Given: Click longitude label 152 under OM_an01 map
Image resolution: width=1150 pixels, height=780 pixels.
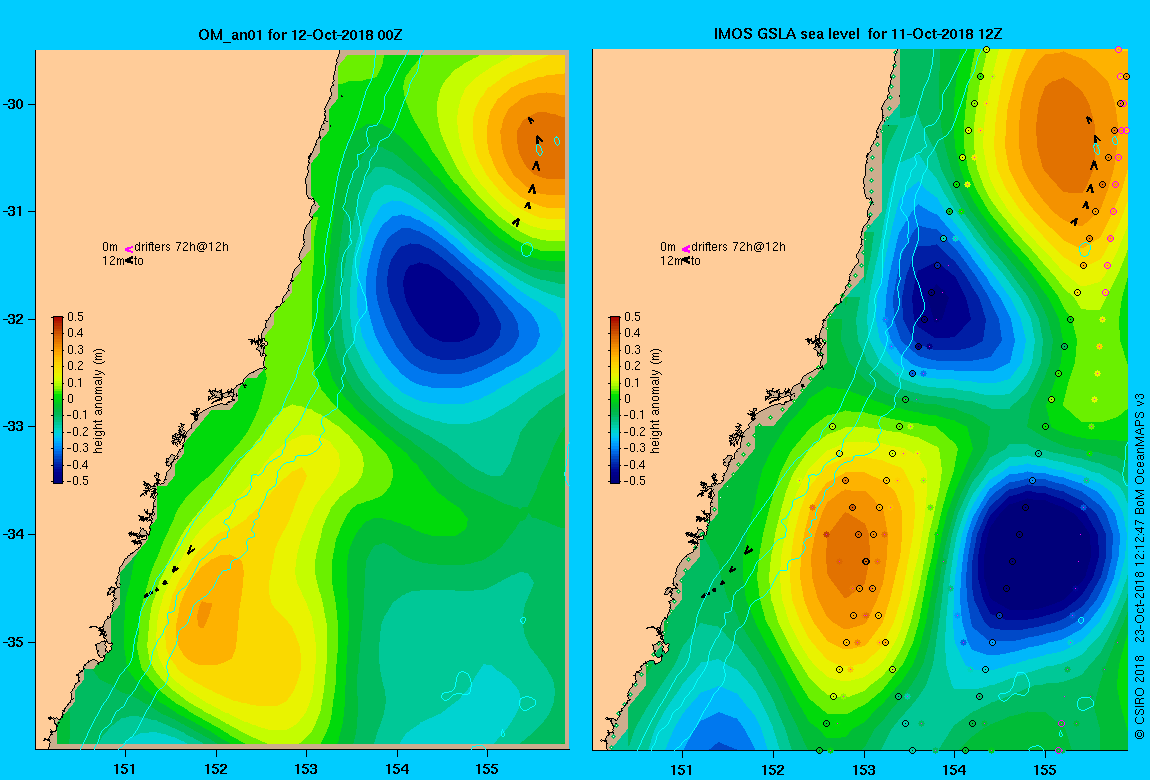Looking at the screenshot, I should [216, 769].
